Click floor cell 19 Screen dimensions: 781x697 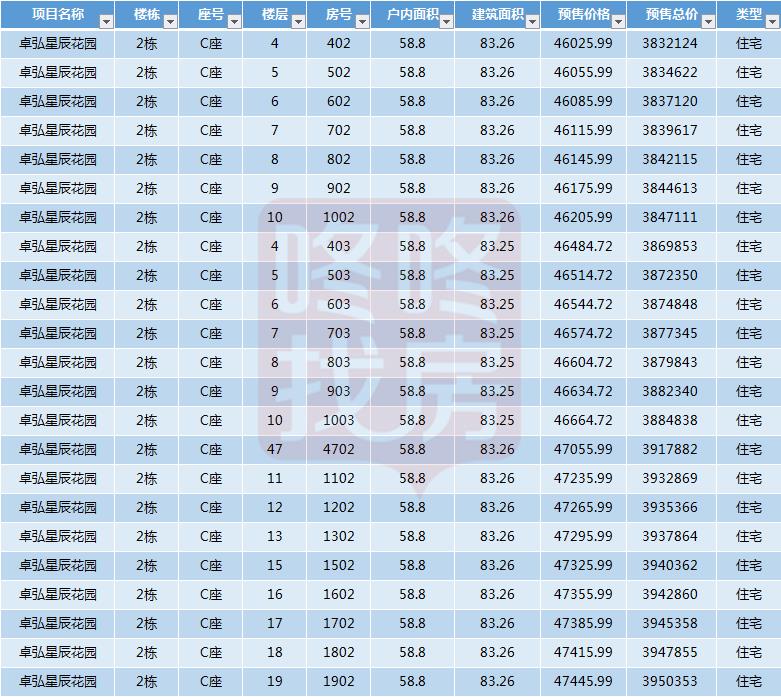[274, 681]
